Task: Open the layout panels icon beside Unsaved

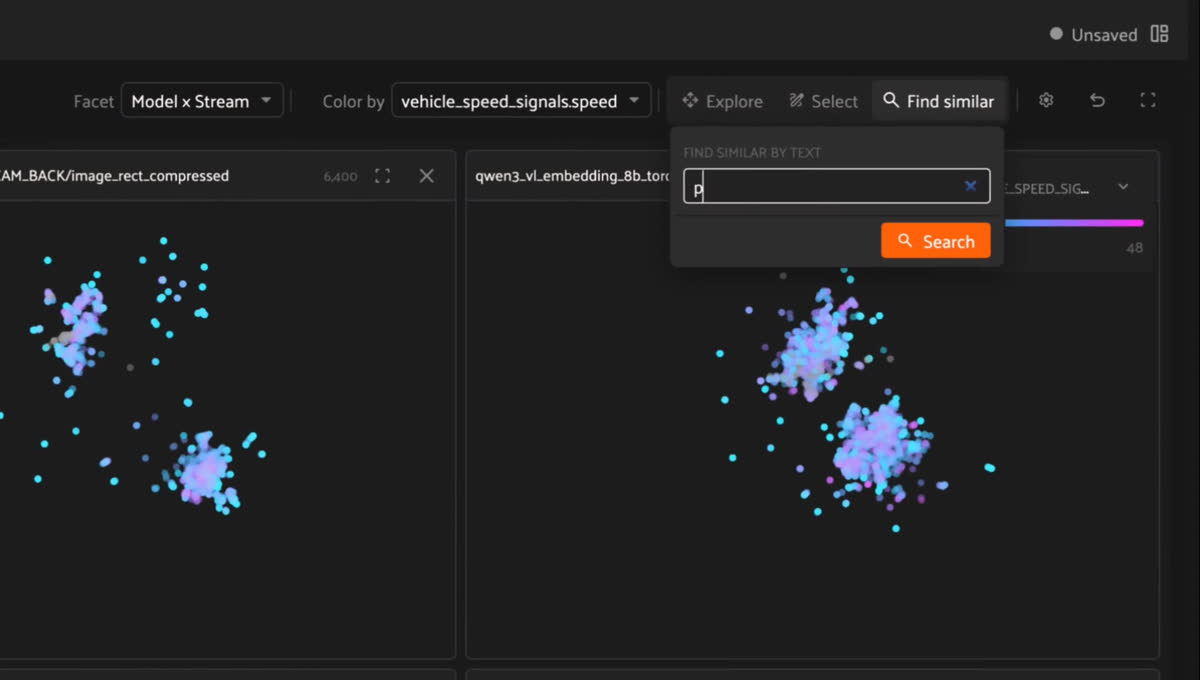Action: 1159,34
